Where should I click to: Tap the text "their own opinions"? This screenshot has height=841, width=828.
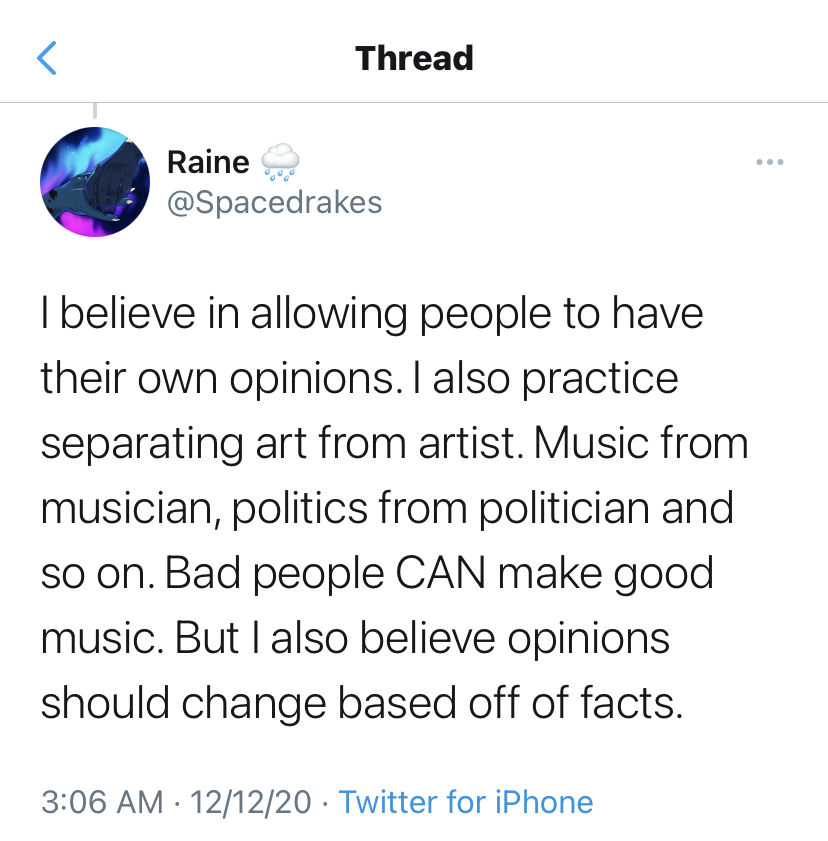tap(217, 380)
